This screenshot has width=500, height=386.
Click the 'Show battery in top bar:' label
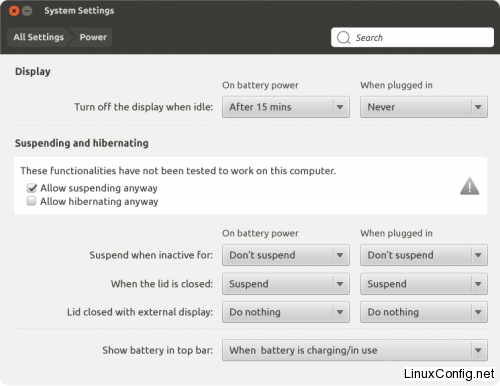157,350
